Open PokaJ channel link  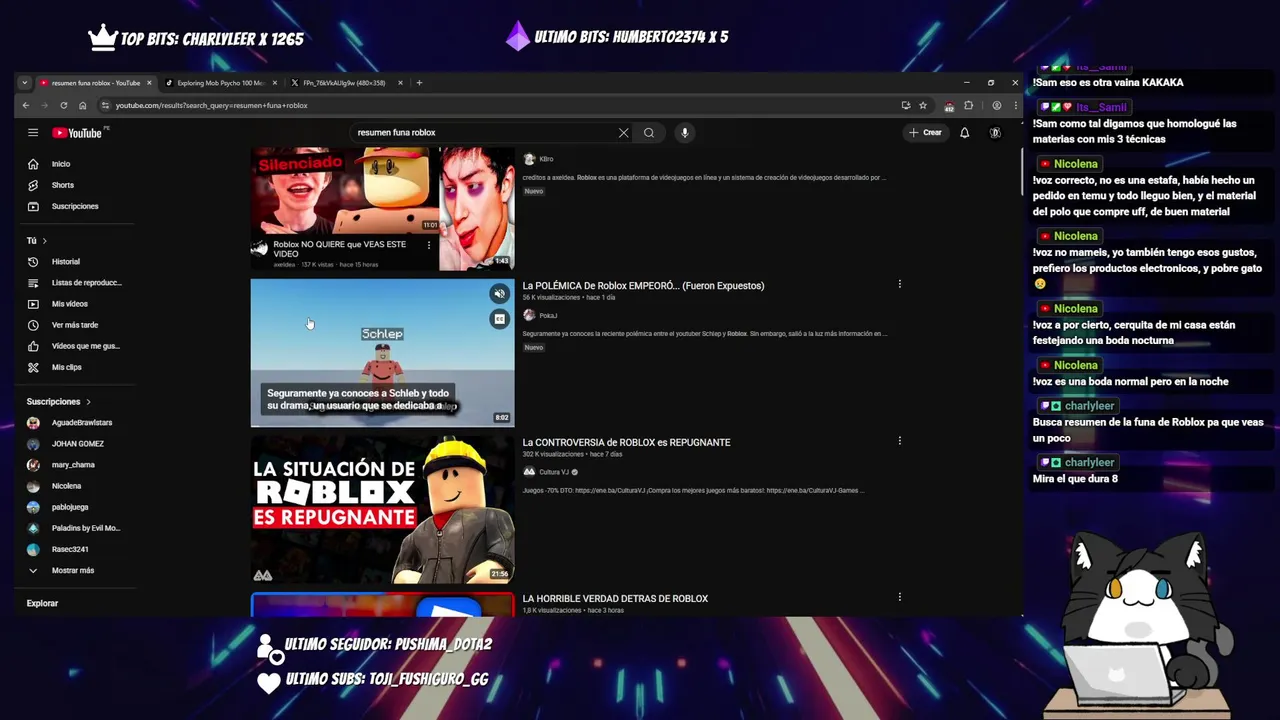click(x=548, y=316)
